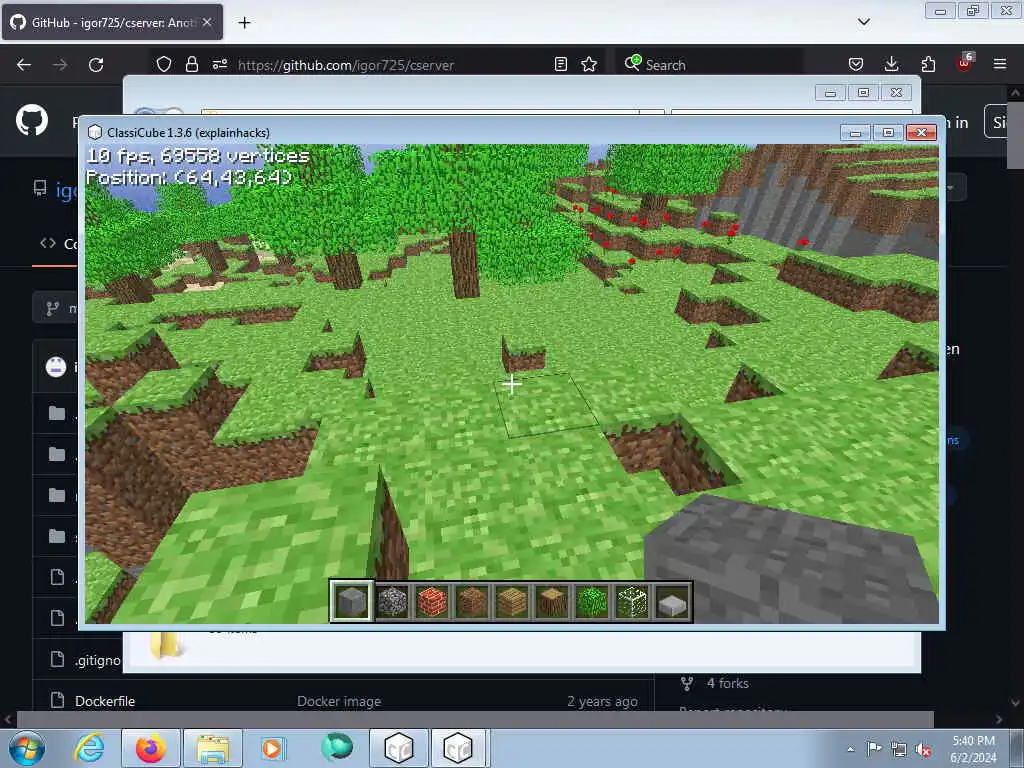Select the stone block in hotbar

coord(352,601)
